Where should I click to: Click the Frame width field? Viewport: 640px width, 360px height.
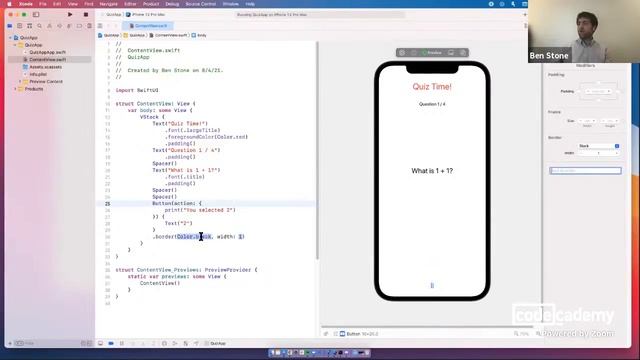tap(587, 121)
